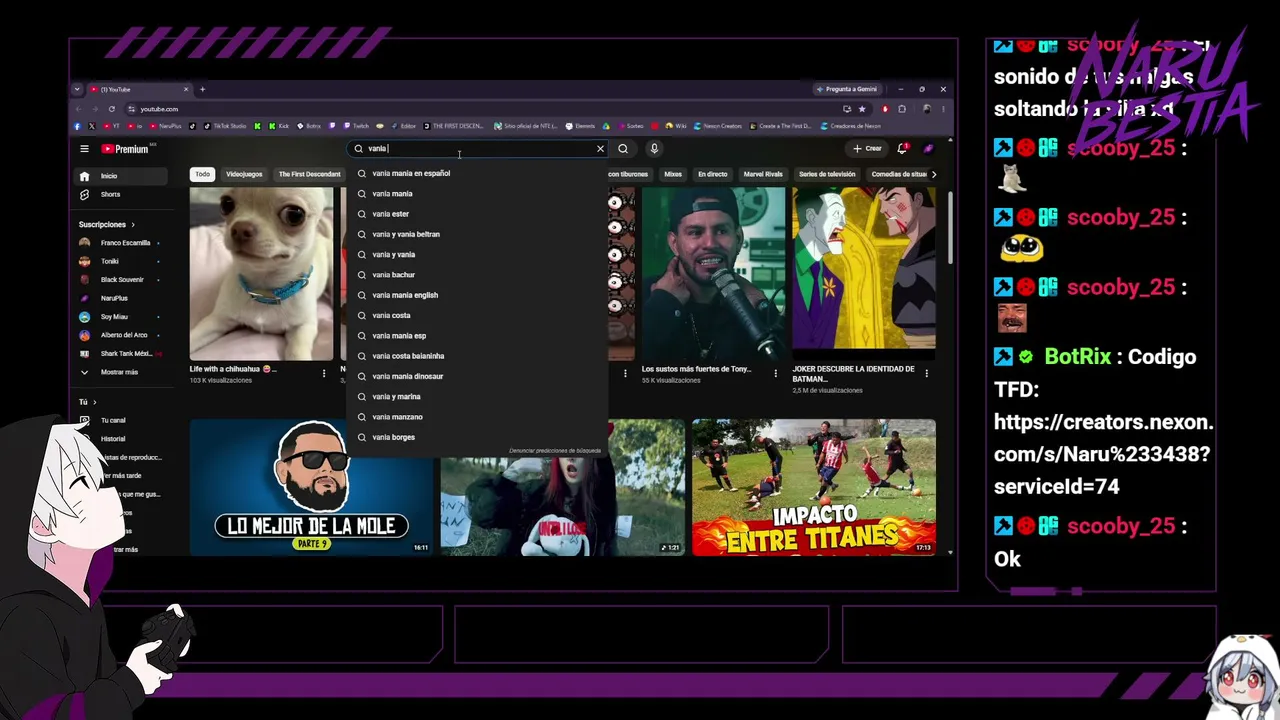
Task: Open Toniki channel subscription
Action: pos(123,261)
